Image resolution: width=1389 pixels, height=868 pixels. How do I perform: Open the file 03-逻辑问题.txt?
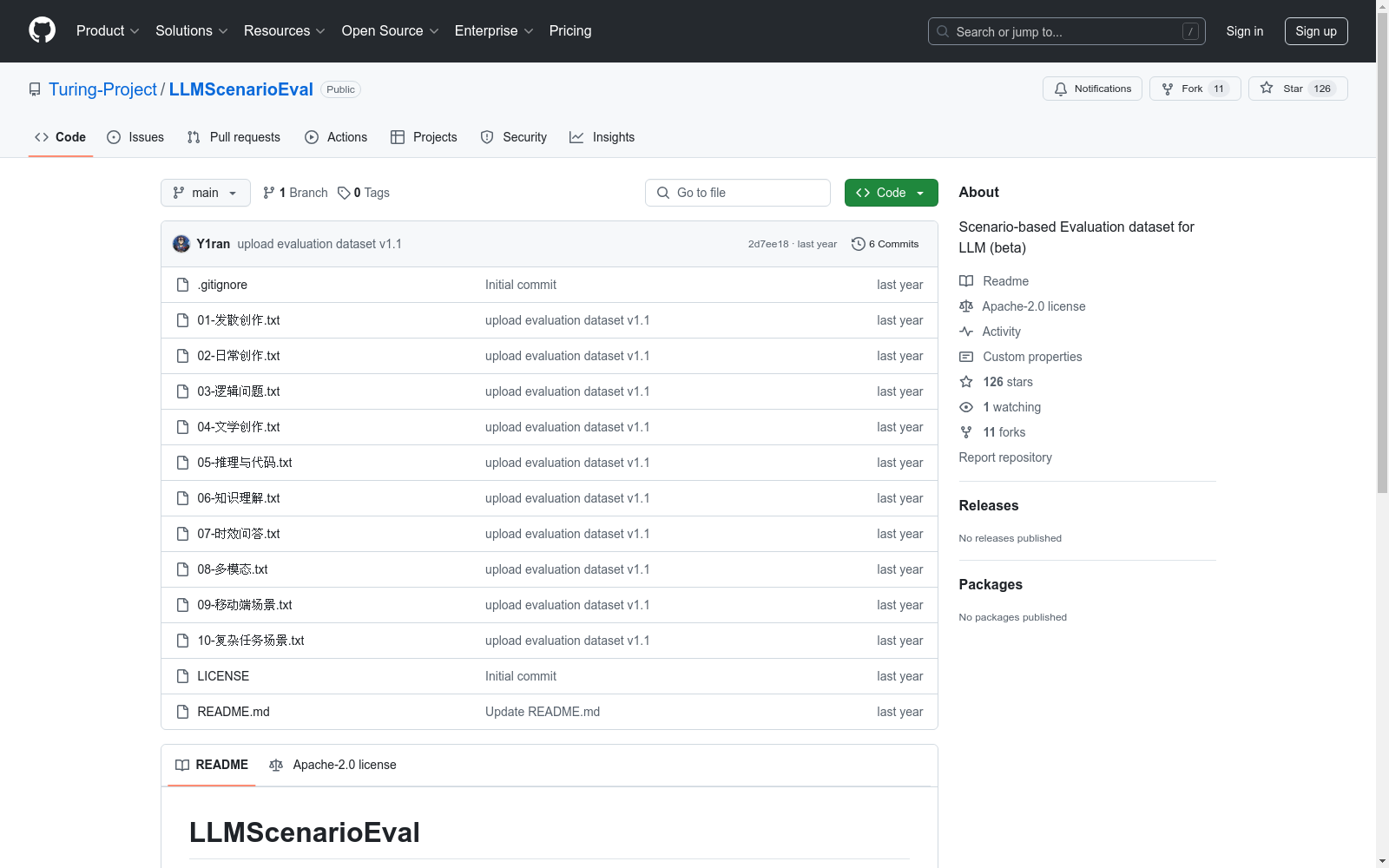click(x=239, y=391)
